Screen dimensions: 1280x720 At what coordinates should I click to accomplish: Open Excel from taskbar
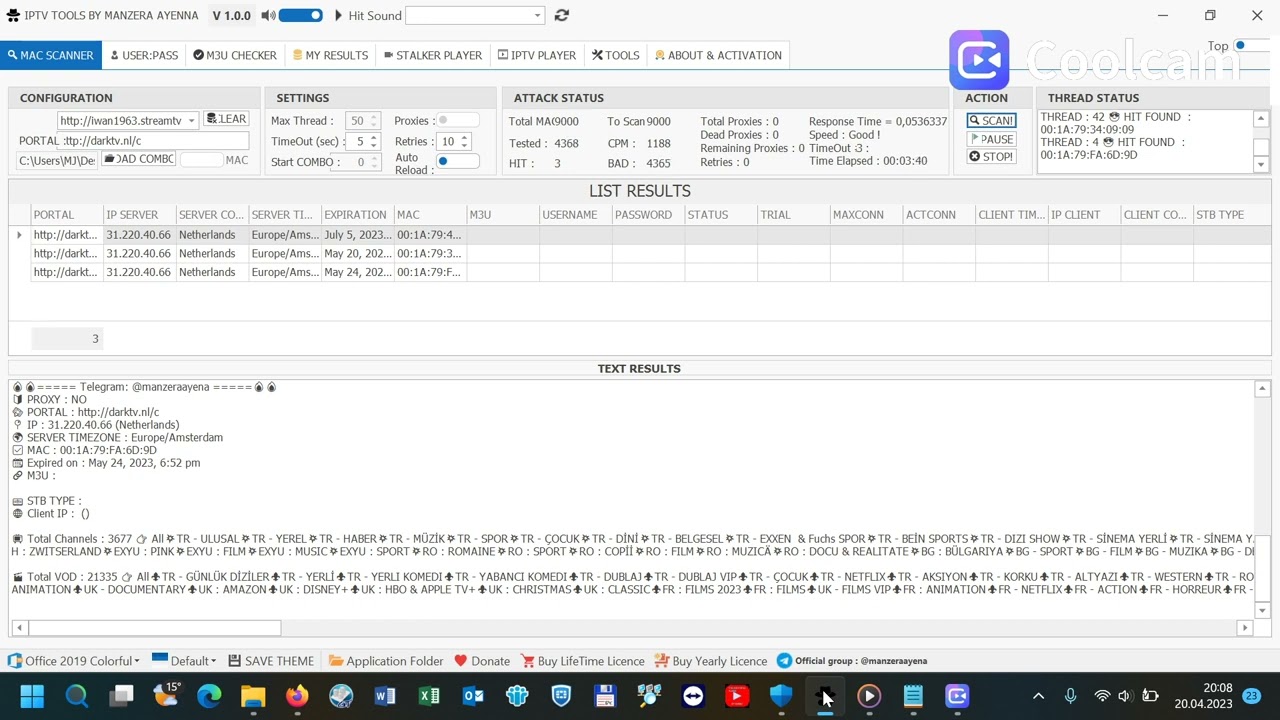[429, 696]
